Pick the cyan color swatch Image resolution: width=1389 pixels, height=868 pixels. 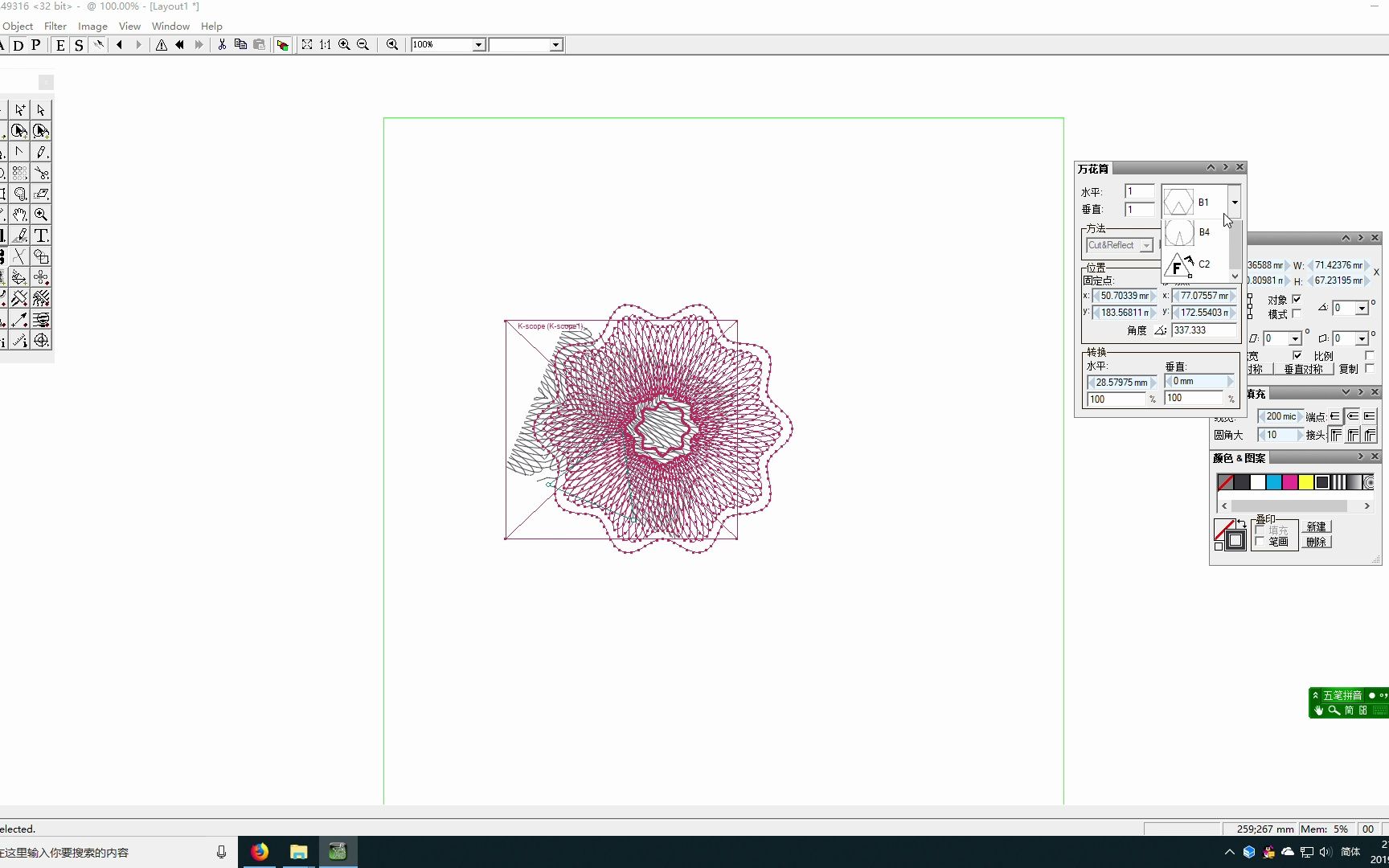(x=1274, y=482)
